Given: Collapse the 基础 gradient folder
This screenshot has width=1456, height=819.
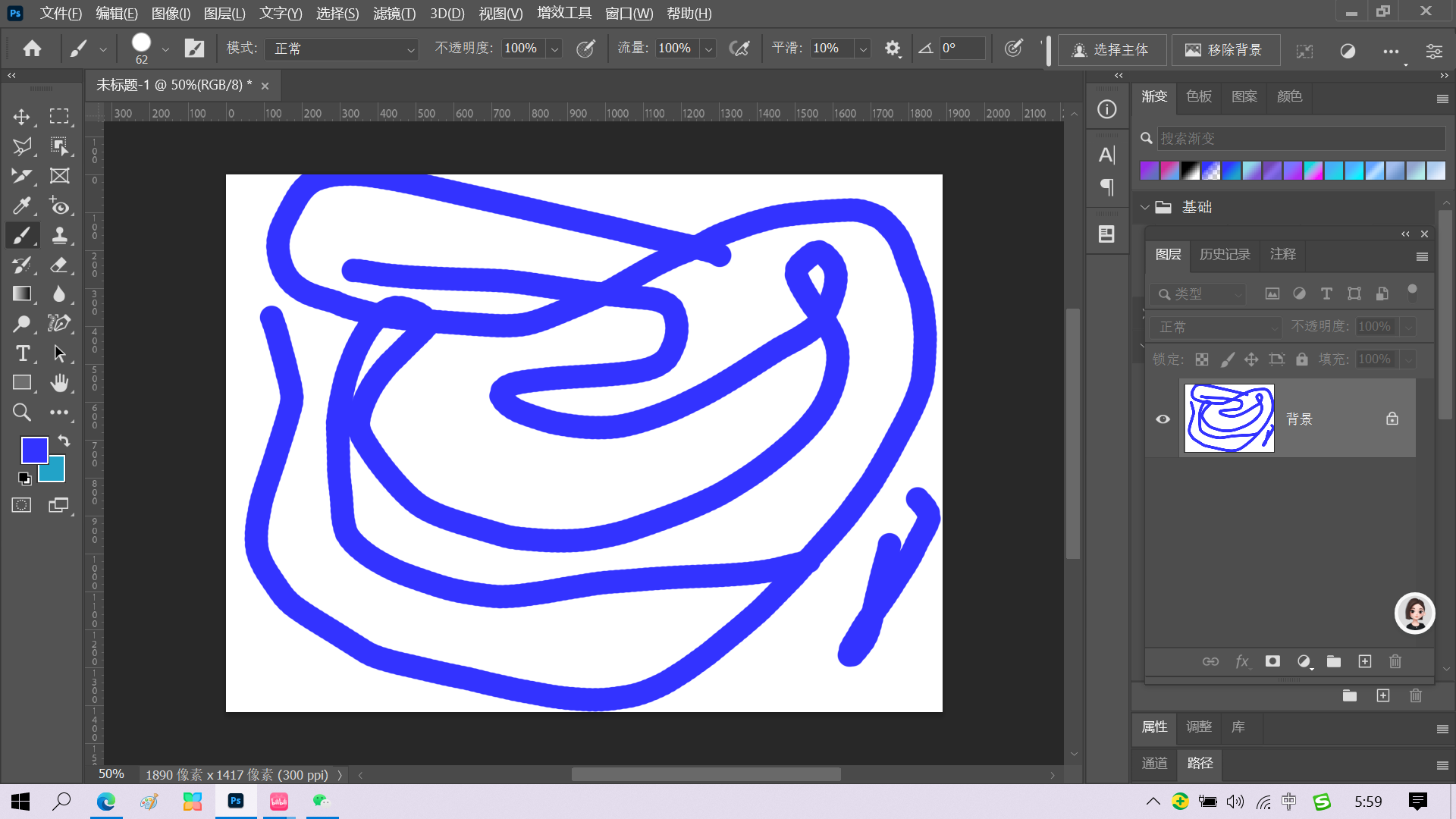Looking at the screenshot, I should (x=1144, y=207).
